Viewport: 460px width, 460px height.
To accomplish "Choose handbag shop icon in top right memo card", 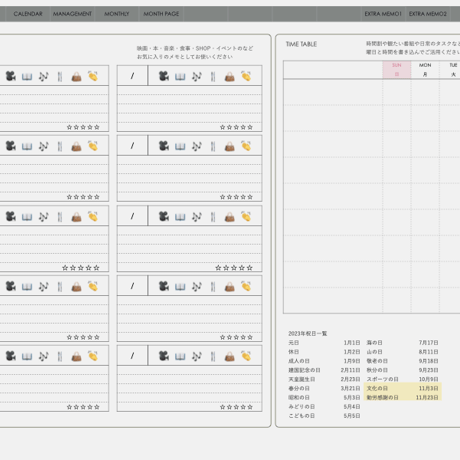I will (230, 77).
